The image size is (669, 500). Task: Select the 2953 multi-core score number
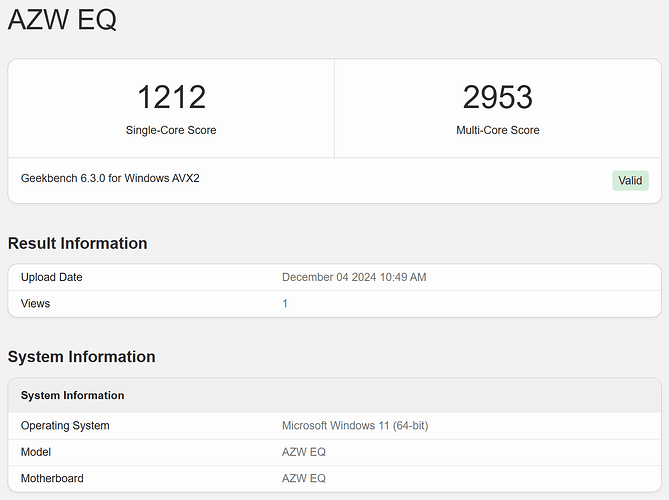point(497,97)
